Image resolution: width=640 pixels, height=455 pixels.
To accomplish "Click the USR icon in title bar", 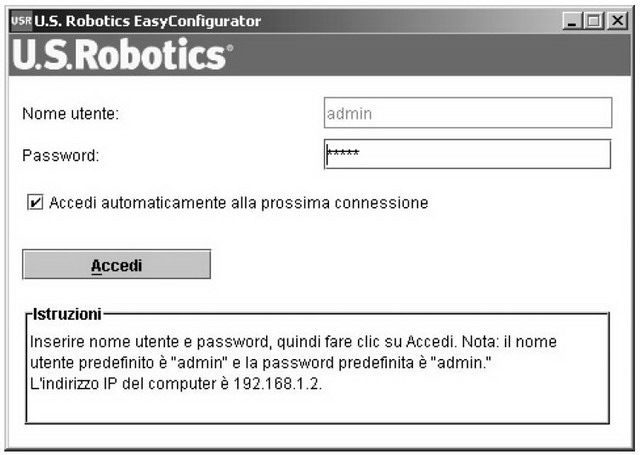I will (x=20, y=21).
